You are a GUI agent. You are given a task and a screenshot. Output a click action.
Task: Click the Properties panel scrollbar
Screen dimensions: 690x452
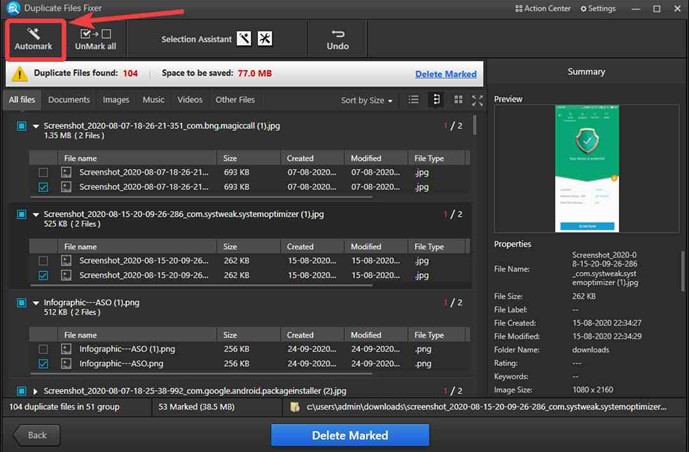pyautogui.click(x=683, y=271)
